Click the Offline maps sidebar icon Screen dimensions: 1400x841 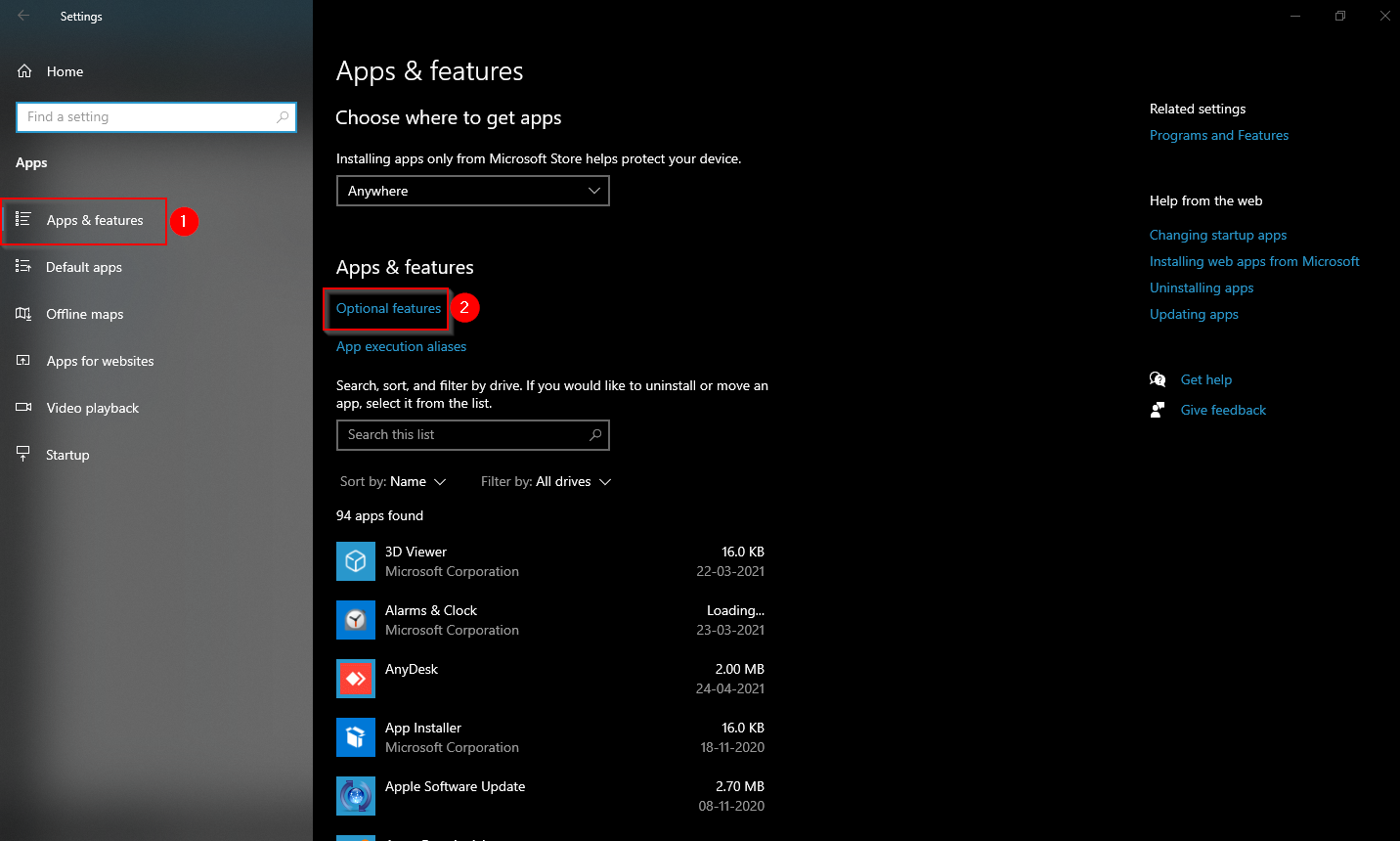point(23,313)
